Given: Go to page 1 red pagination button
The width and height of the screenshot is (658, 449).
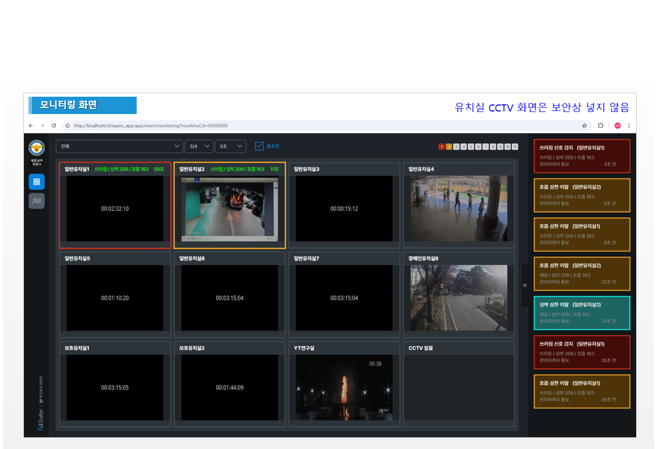Looking at the screenshot, I should 441,147.
